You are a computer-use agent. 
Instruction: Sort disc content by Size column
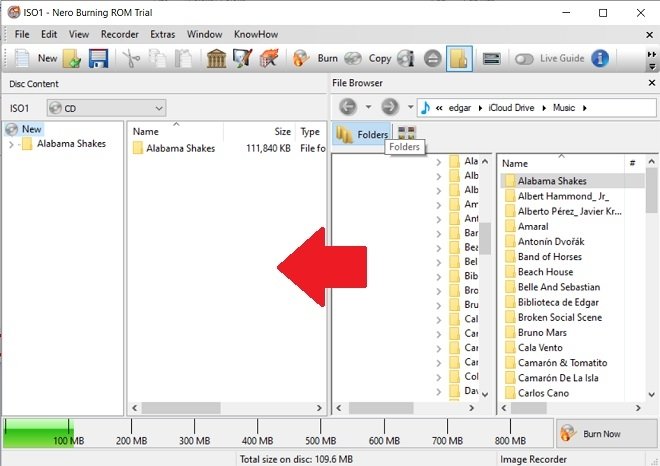(259, 131)
